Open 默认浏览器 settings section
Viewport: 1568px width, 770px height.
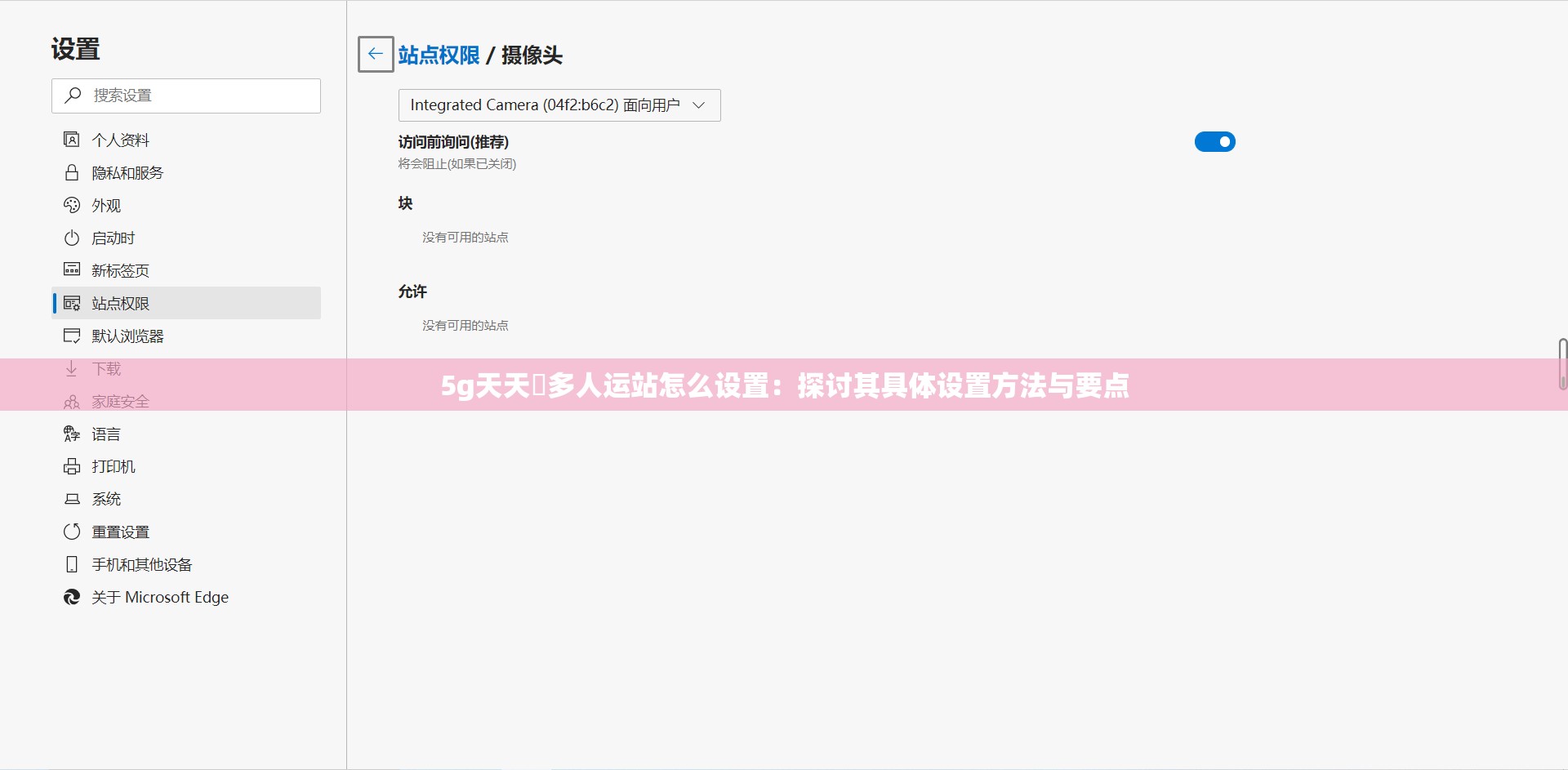pyautogui.click(x=186, y=336)
